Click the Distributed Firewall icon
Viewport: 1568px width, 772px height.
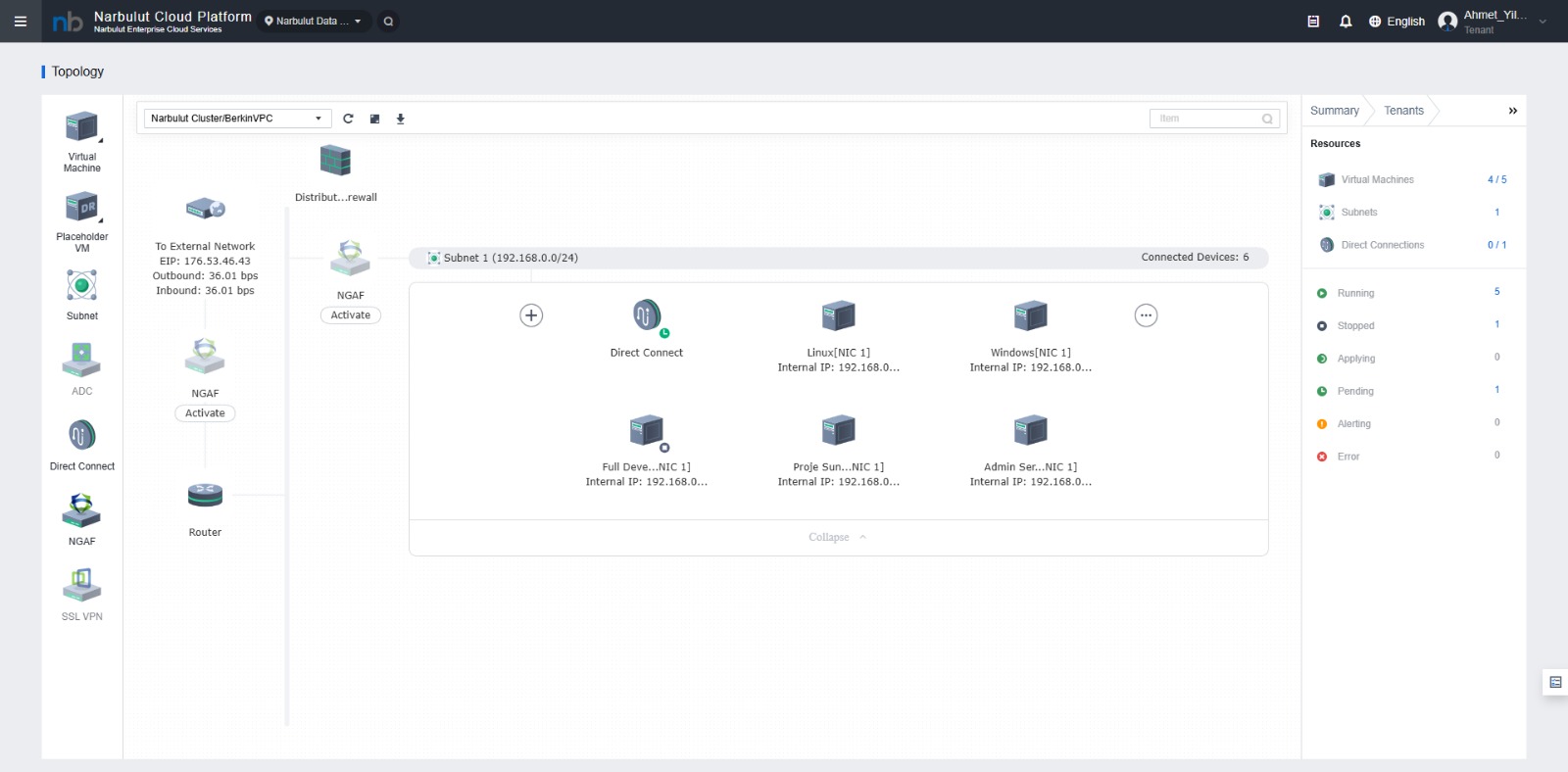click(x=335, y=161)
